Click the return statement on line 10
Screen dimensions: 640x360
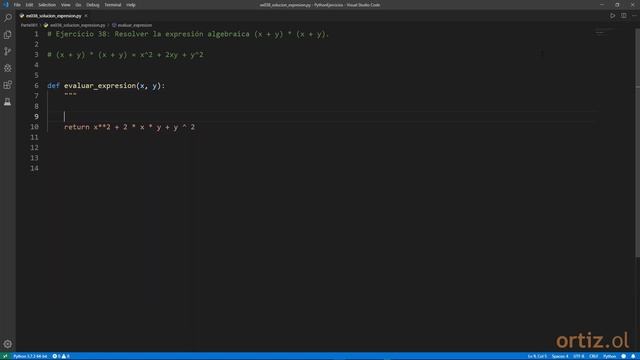pos(129,127)
